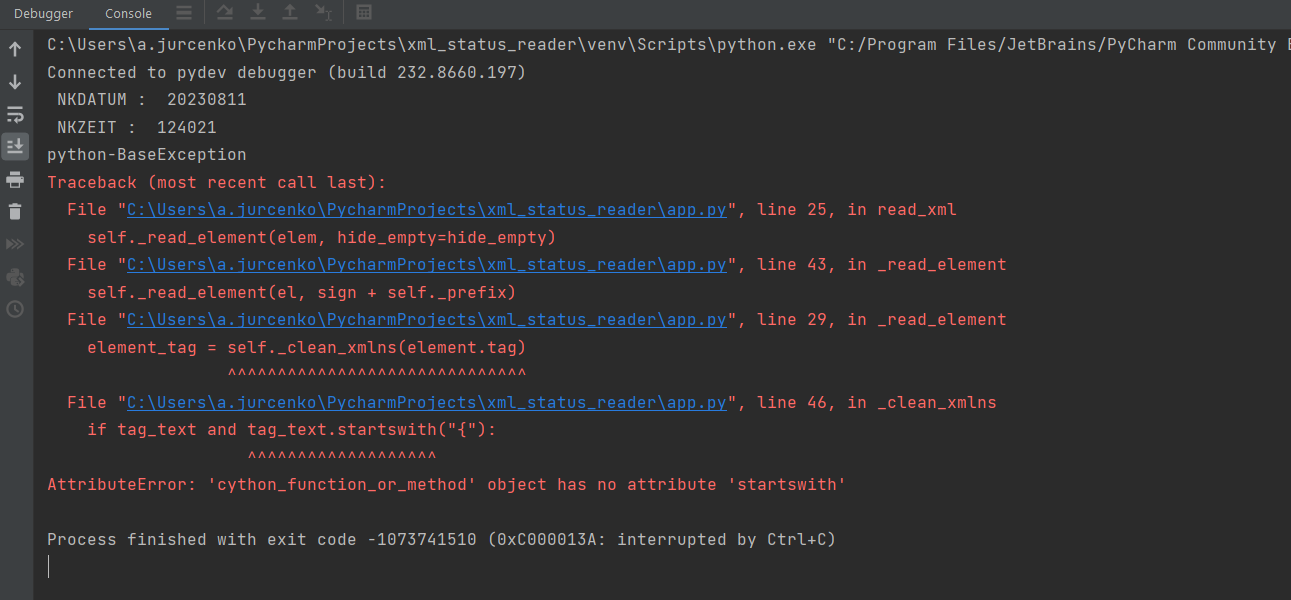Click the layout lines icon beside Console
1291x600 pixels.
(184, 13)
